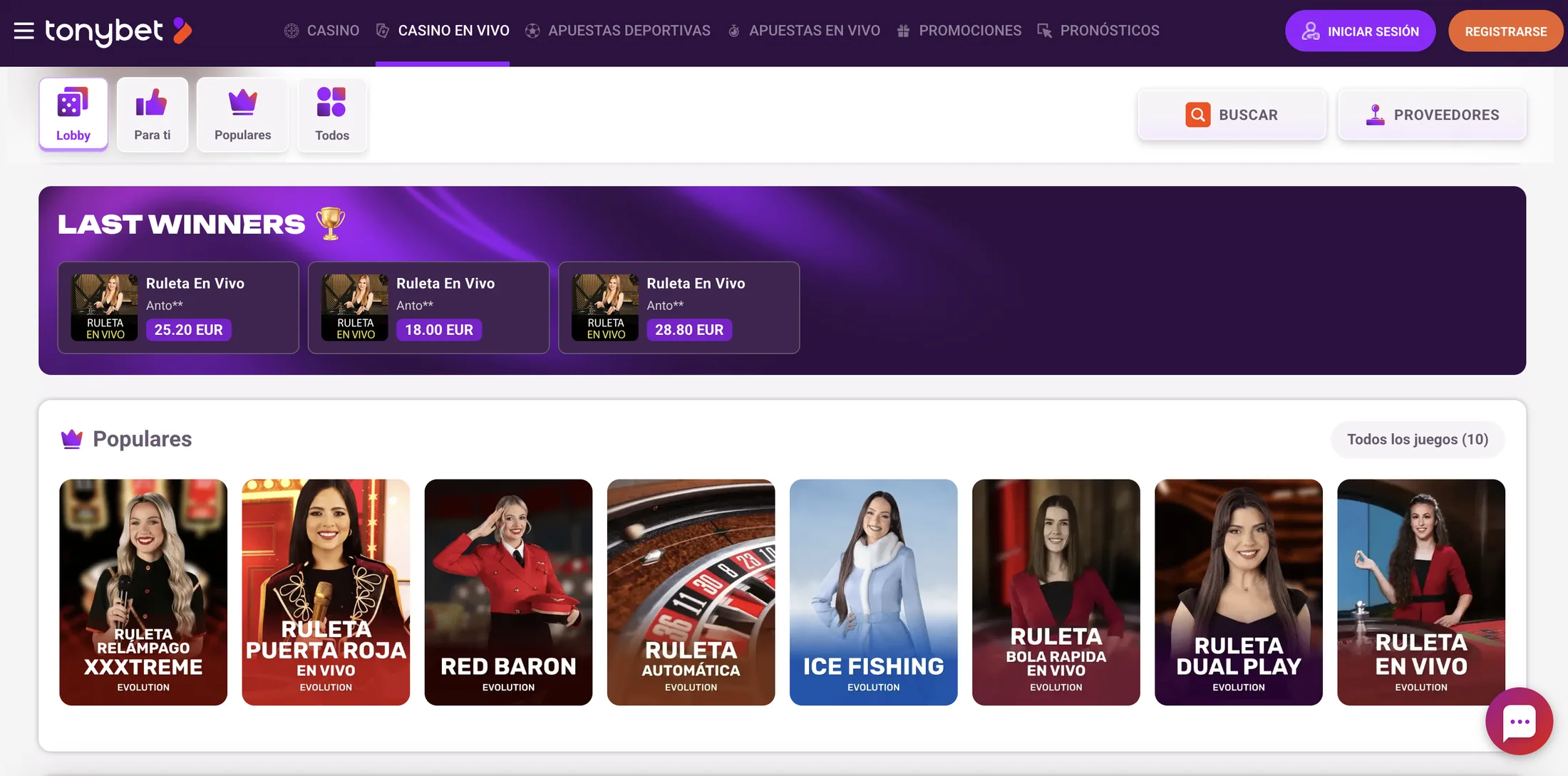Click the Last Winners trophy icon
The image size is (1568, 776).
pyautogui.click(x=330, y=224)
